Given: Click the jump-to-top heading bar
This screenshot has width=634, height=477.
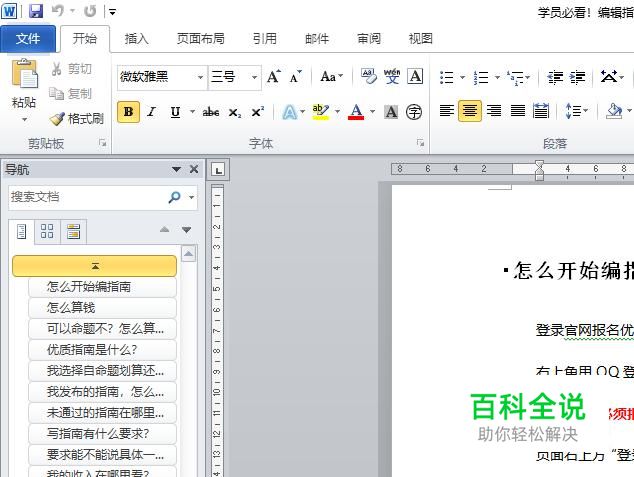Looking at the screenshot, I should [x=95, y=266].
